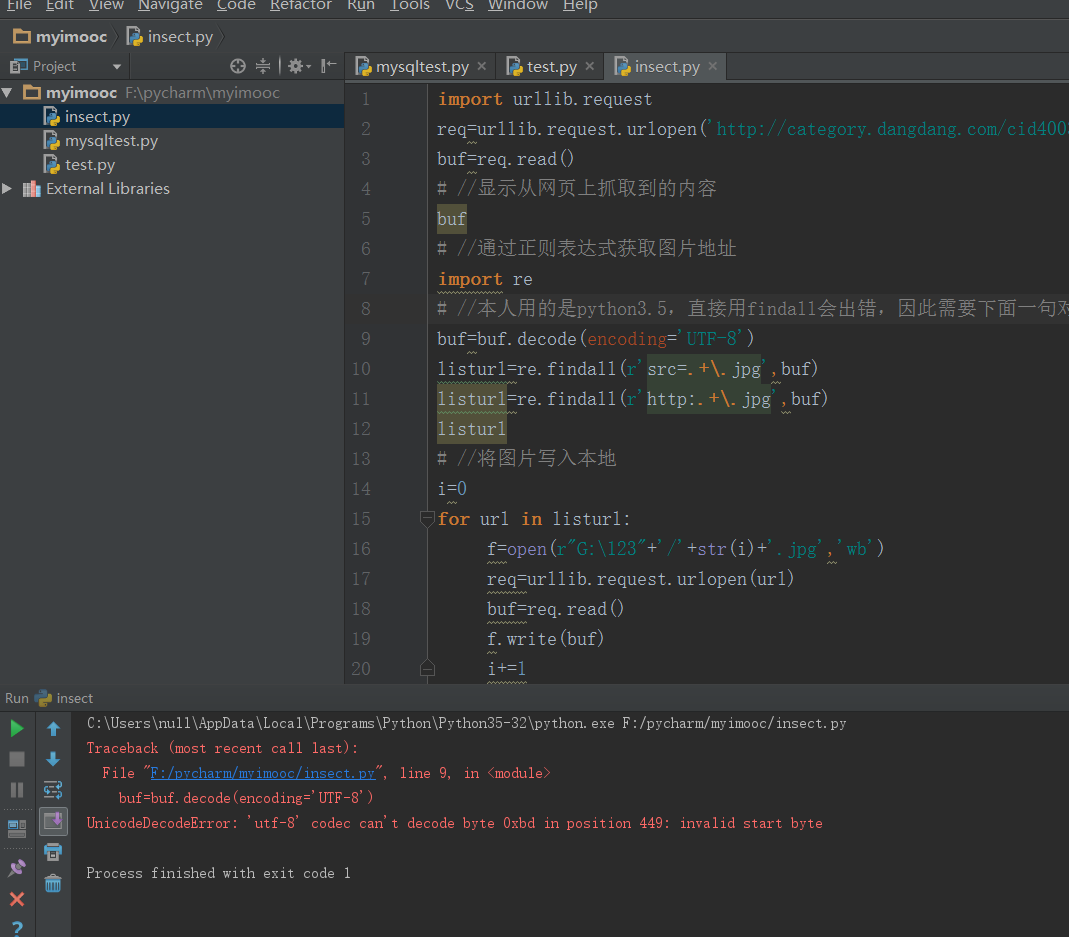Toggle soft-wrap in the Run console

click(52, 790)
